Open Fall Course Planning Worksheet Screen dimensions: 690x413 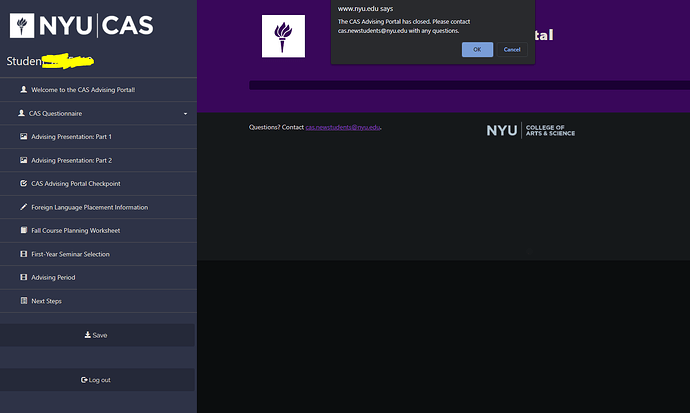99,230
